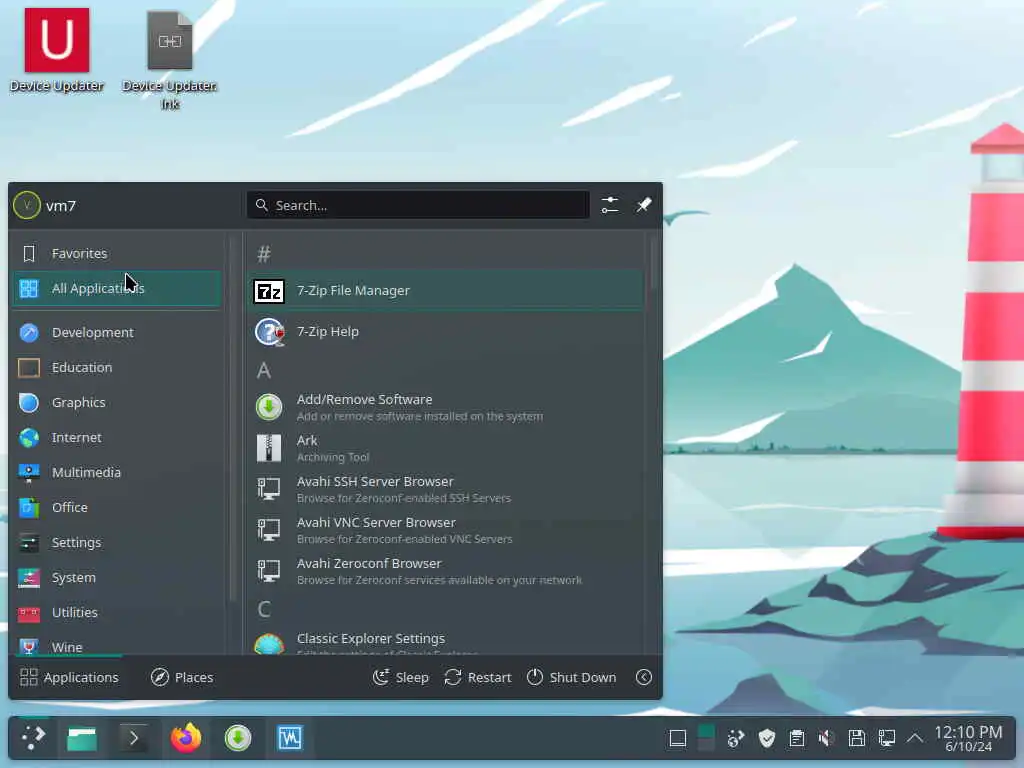1024x768 pixels.
Task: Open the 7-Zip File Manager entry
Action: [x=446, y=291]
